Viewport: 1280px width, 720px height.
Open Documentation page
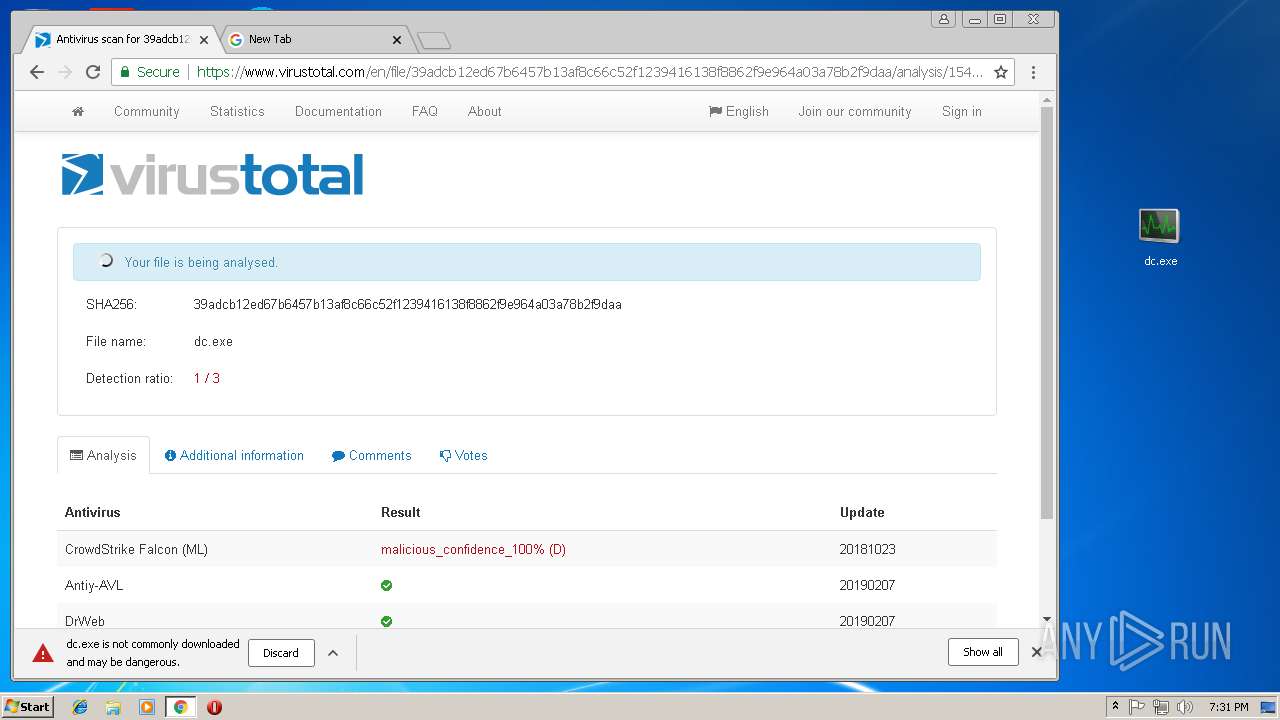pos(338,112)
